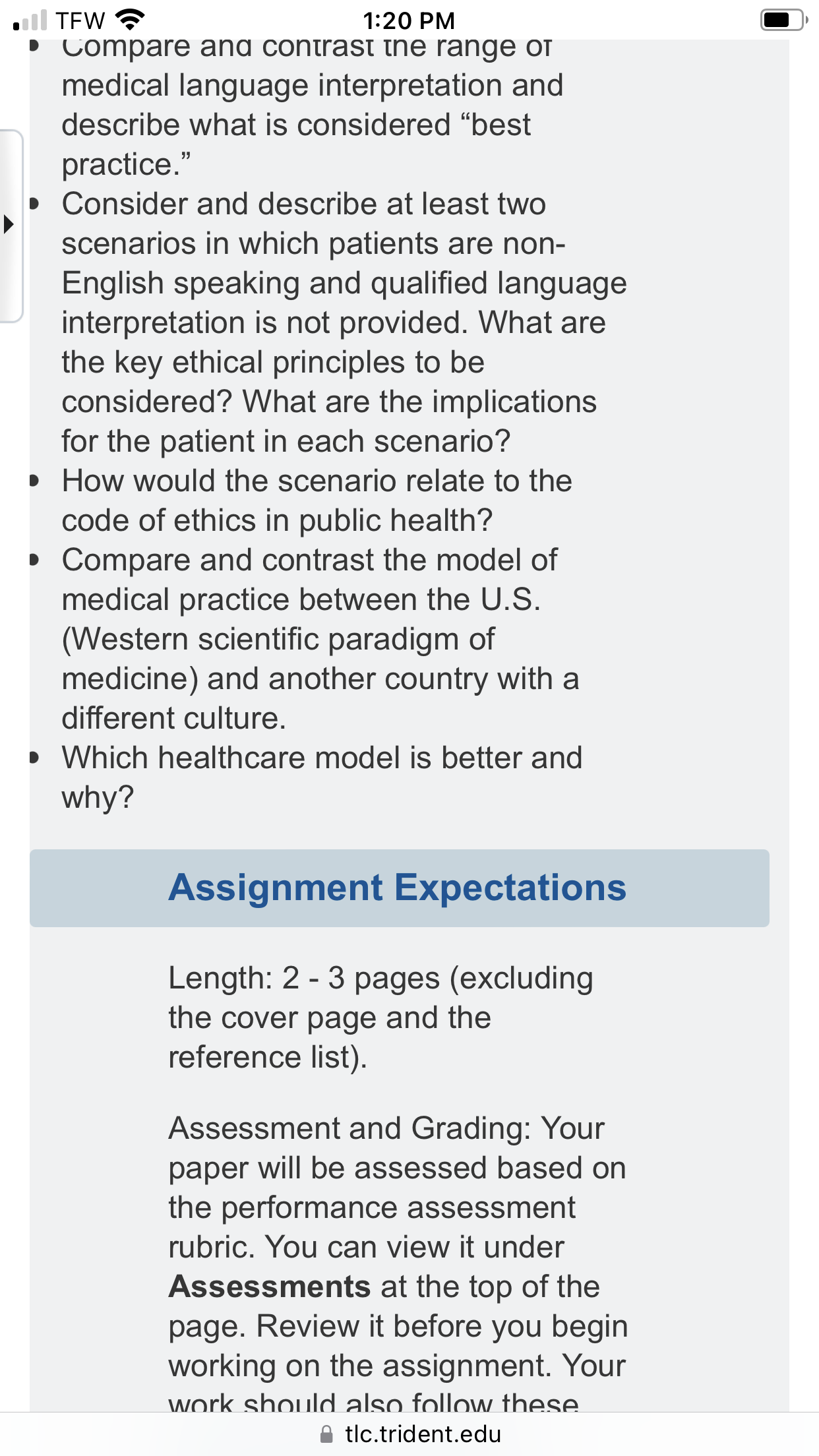Tap the cellular signal bars icon

(30, 20)
